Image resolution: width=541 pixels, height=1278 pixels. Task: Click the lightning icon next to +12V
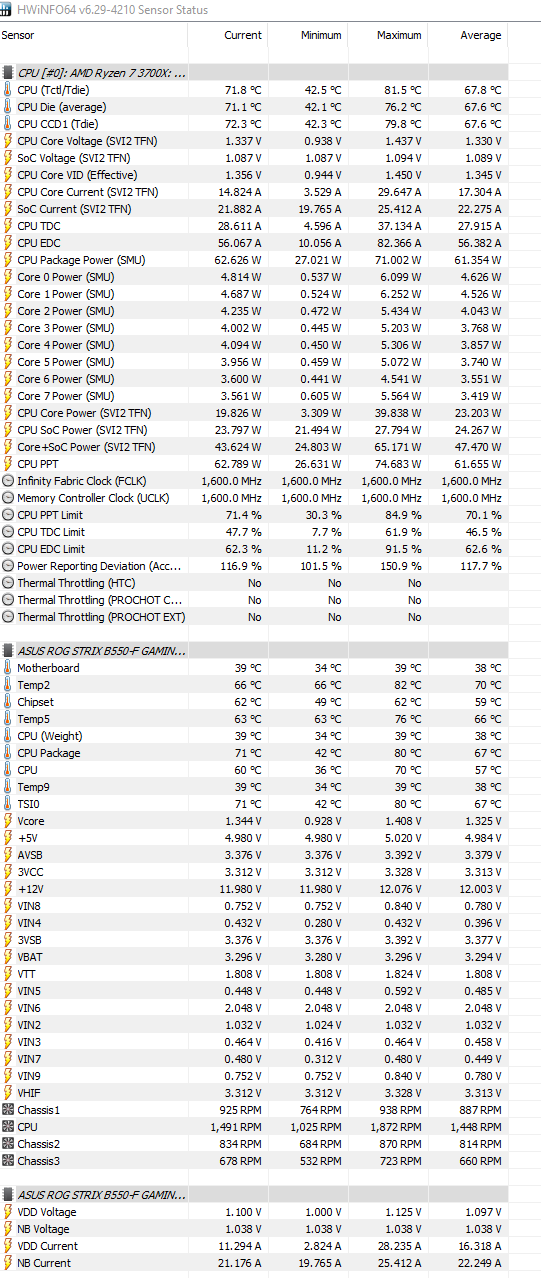click(x=8, y=889)
